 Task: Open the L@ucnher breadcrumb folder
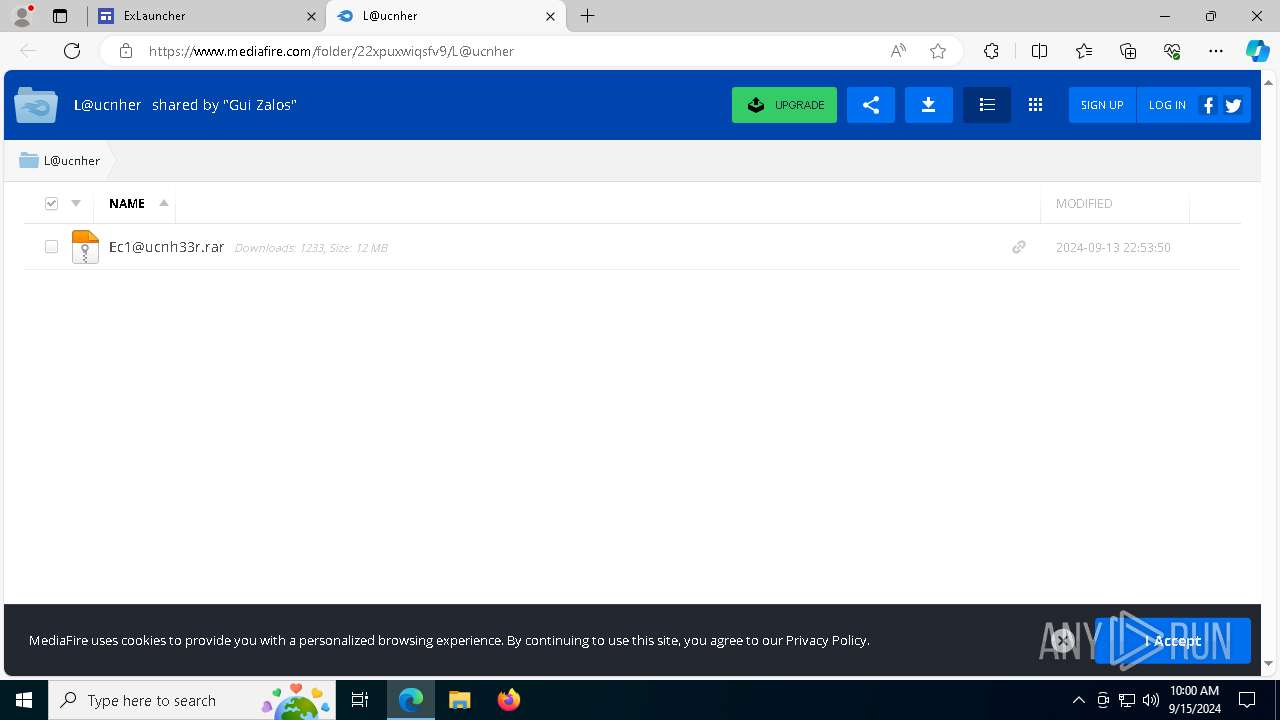(60, 160)
